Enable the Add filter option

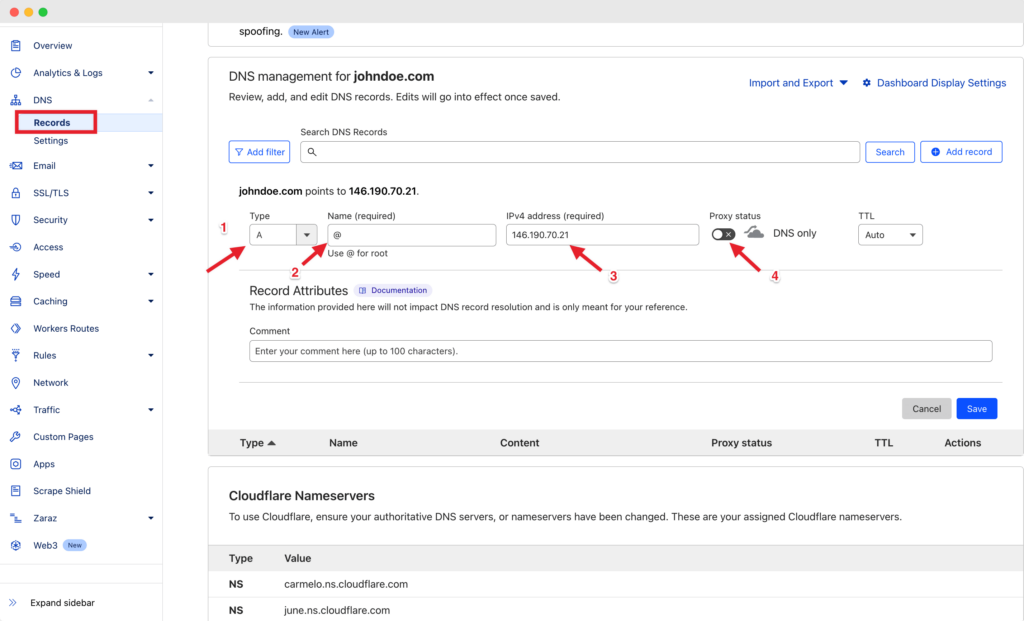[258, 151]
